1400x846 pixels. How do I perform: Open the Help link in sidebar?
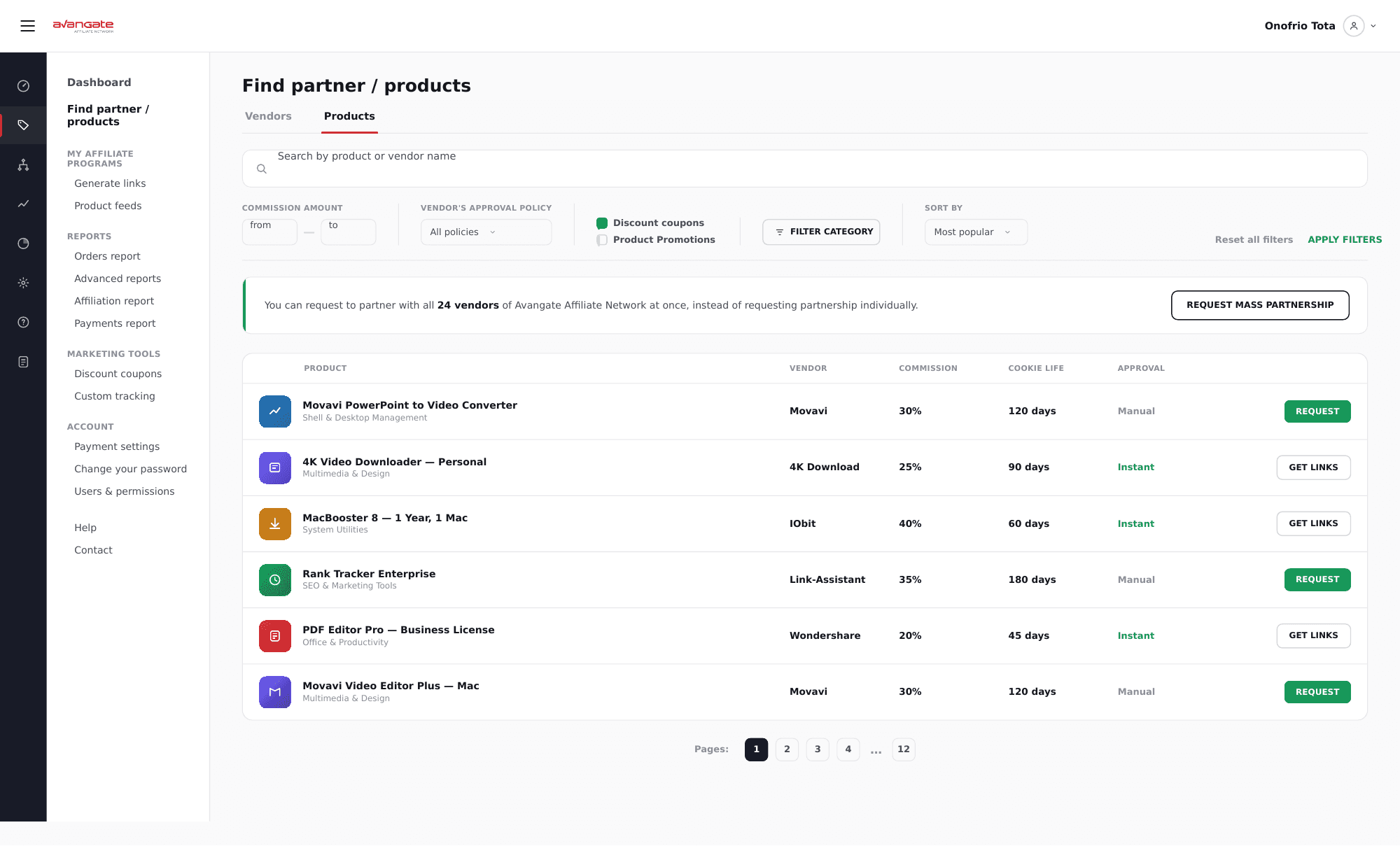[85, 528]
